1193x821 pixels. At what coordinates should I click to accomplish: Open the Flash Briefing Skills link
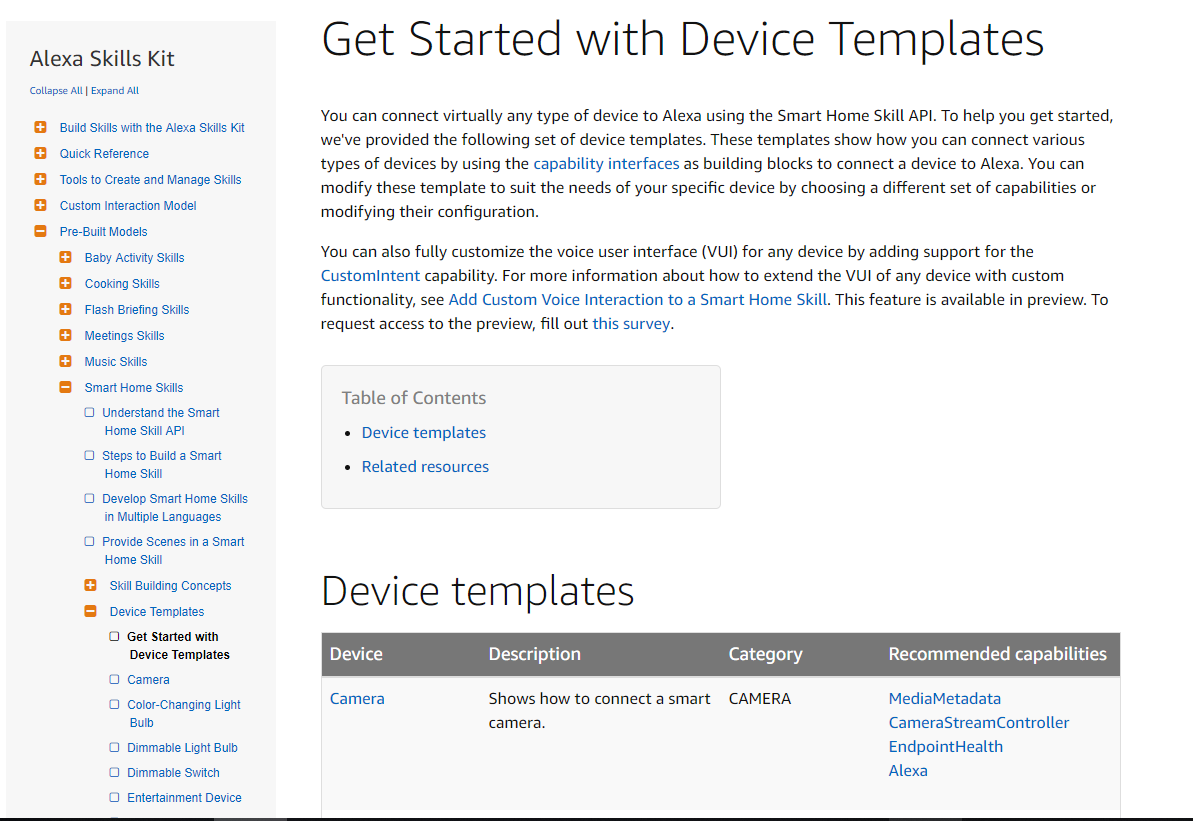[x=137, y=310]
